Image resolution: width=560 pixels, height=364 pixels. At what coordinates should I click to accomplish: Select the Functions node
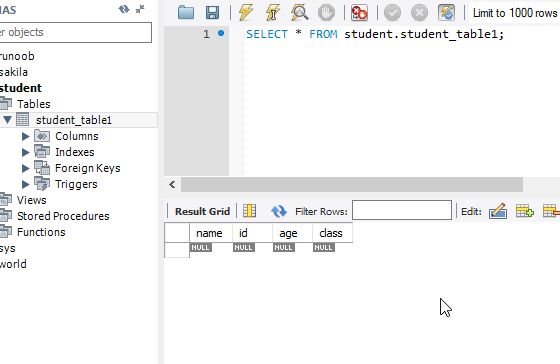click(x=41, y=232)
